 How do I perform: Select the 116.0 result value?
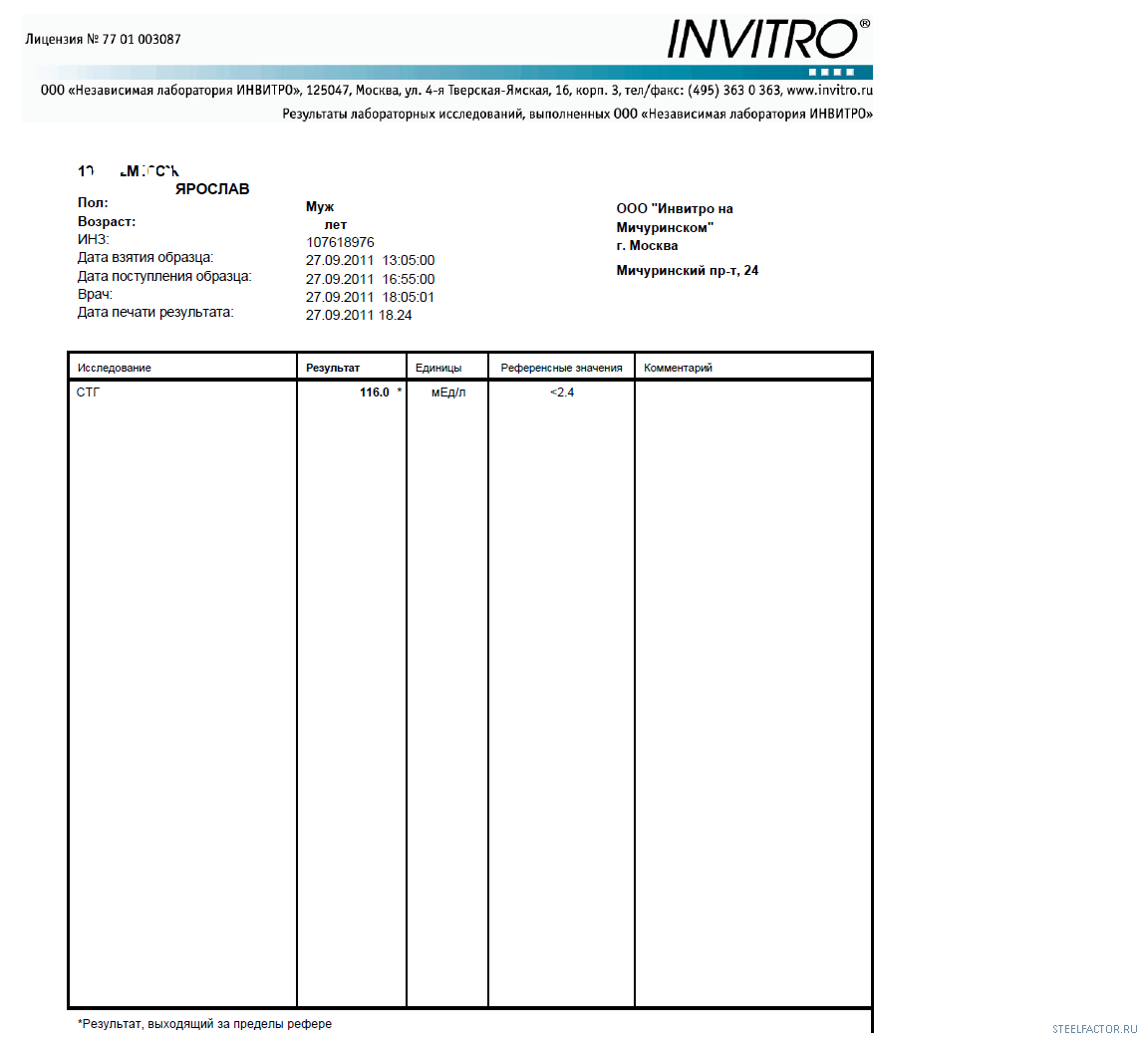pyautogui.click(x=374, y=392)
